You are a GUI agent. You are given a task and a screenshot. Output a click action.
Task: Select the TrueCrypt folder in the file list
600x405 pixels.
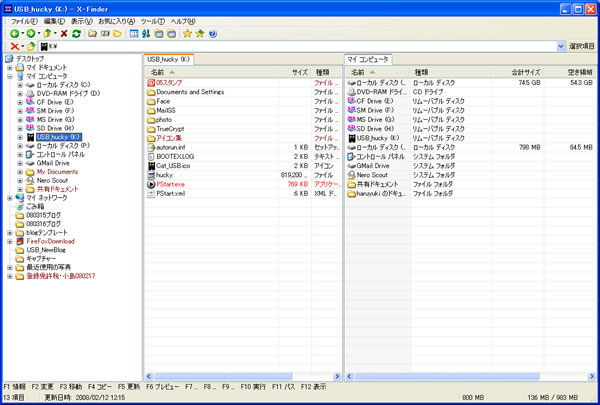170,129
